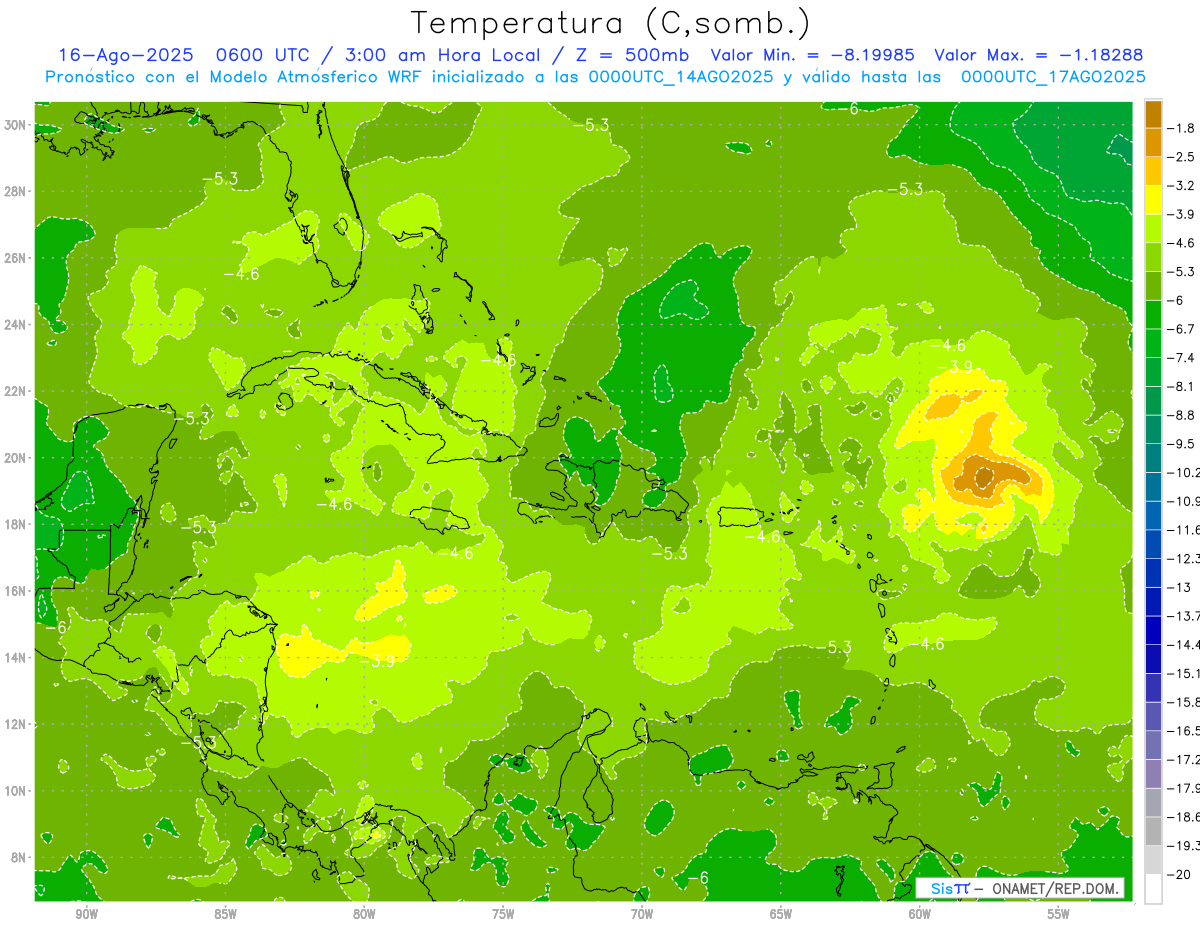The width and height of the screenshot is (1200, 927).
Task: Select the '0000UTC_17AGO2025' valid-until timestamp
Action: coord(1053,77)
